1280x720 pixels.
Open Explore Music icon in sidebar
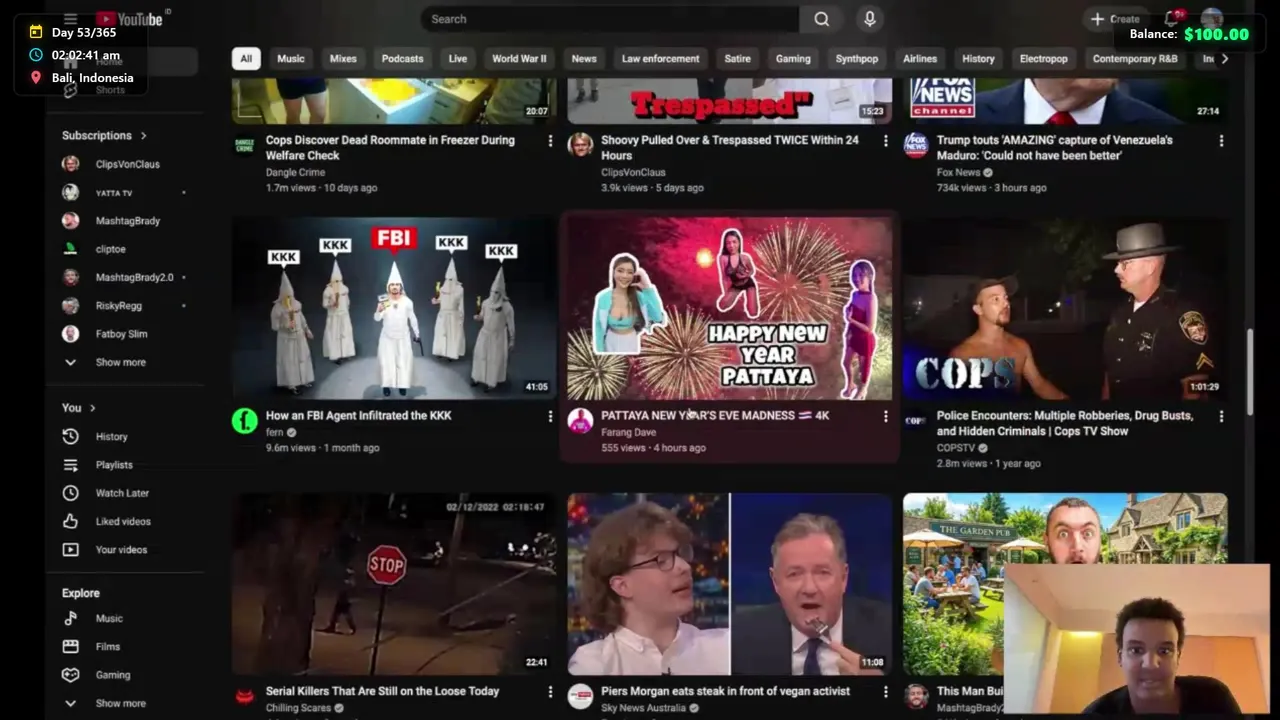(70, 619)
